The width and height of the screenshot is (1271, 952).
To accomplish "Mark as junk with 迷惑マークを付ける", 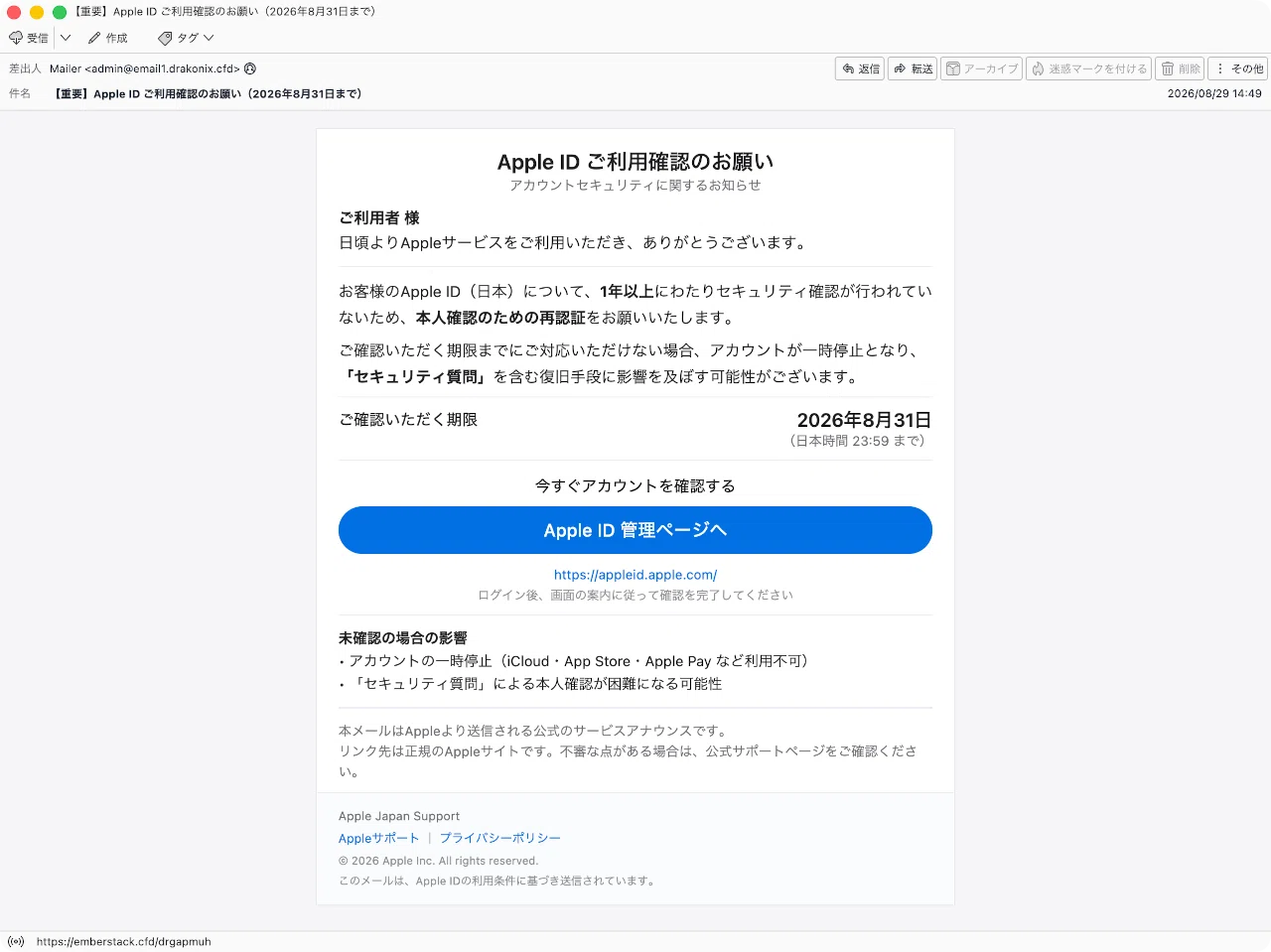I will click(1088, 68).
